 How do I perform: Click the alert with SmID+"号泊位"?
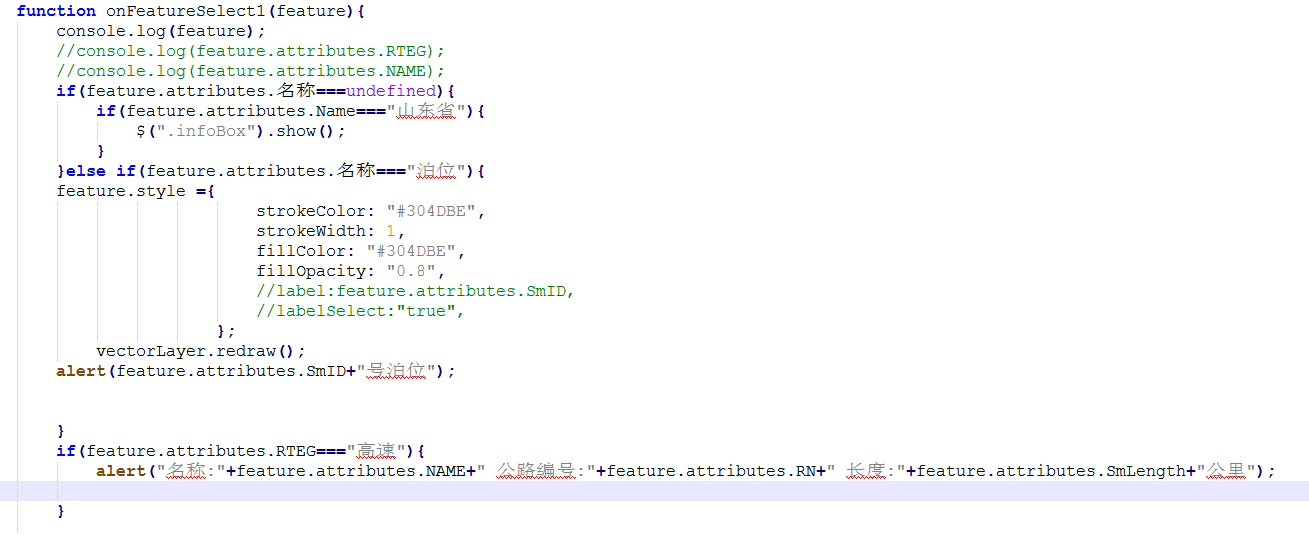coord(256,371)
